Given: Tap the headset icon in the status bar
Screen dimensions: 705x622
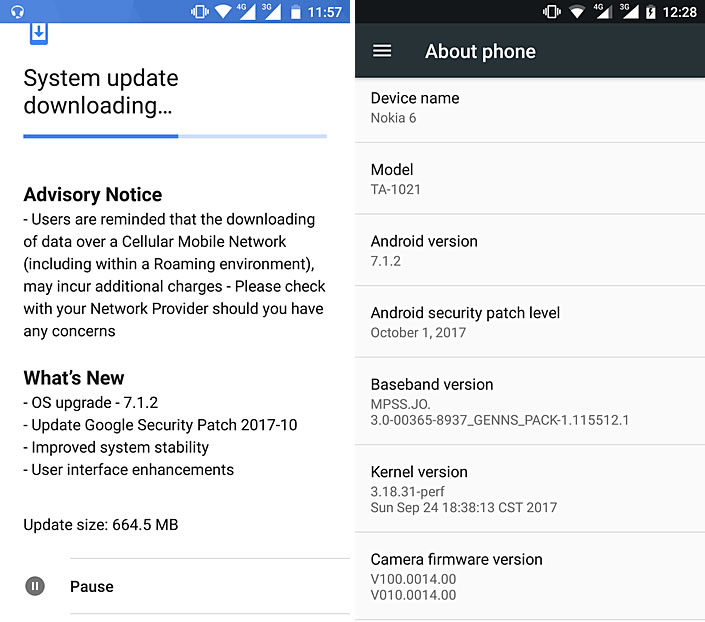Looking at the screenshot, I should [x=16, y=12].
